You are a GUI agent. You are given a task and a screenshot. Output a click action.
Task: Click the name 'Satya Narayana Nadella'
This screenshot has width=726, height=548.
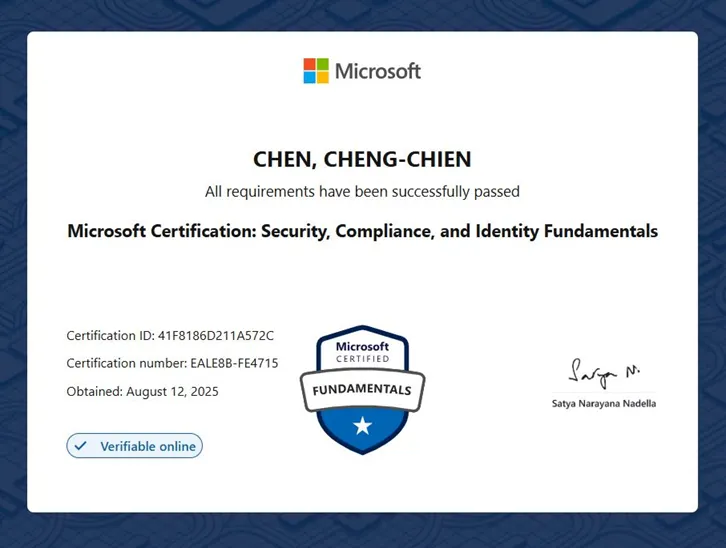pyautogui.click(x=604, y=404)
